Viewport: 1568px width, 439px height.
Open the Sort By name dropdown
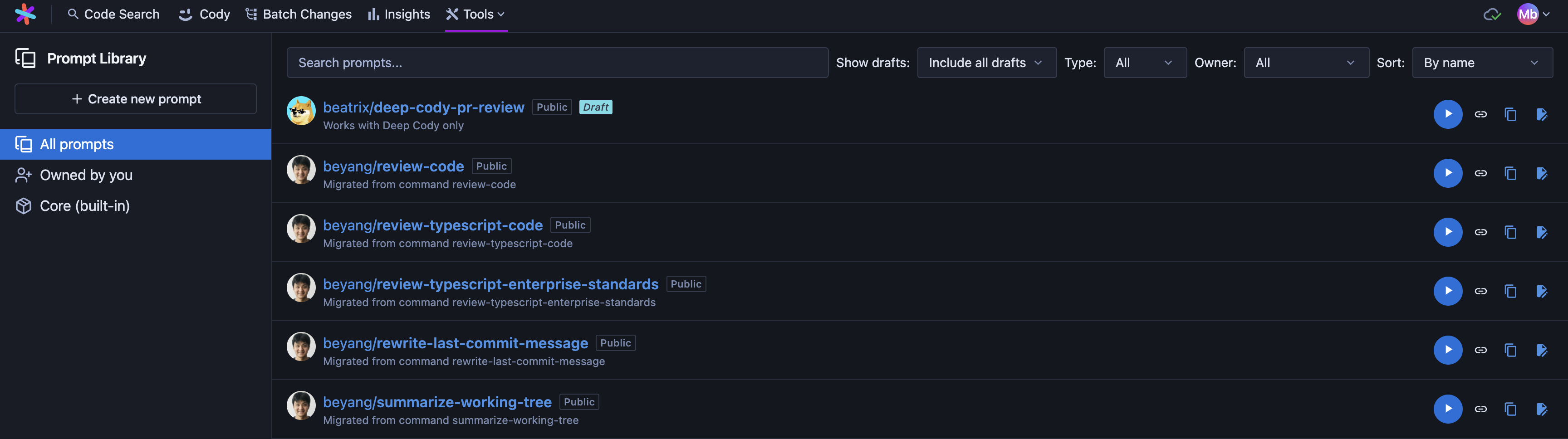(1481, 62)
